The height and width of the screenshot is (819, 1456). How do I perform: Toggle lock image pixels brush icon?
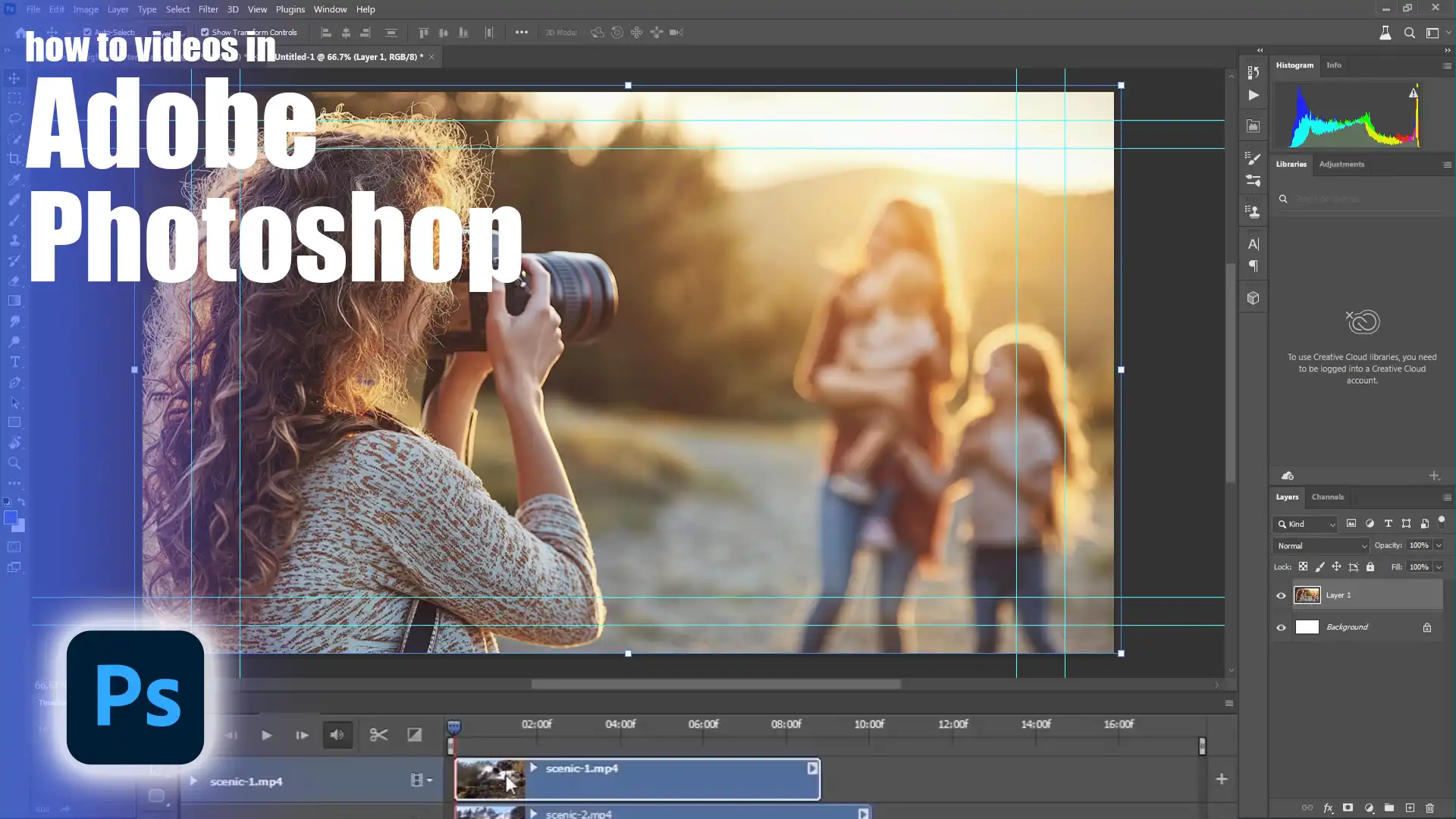coord(1319,566)
